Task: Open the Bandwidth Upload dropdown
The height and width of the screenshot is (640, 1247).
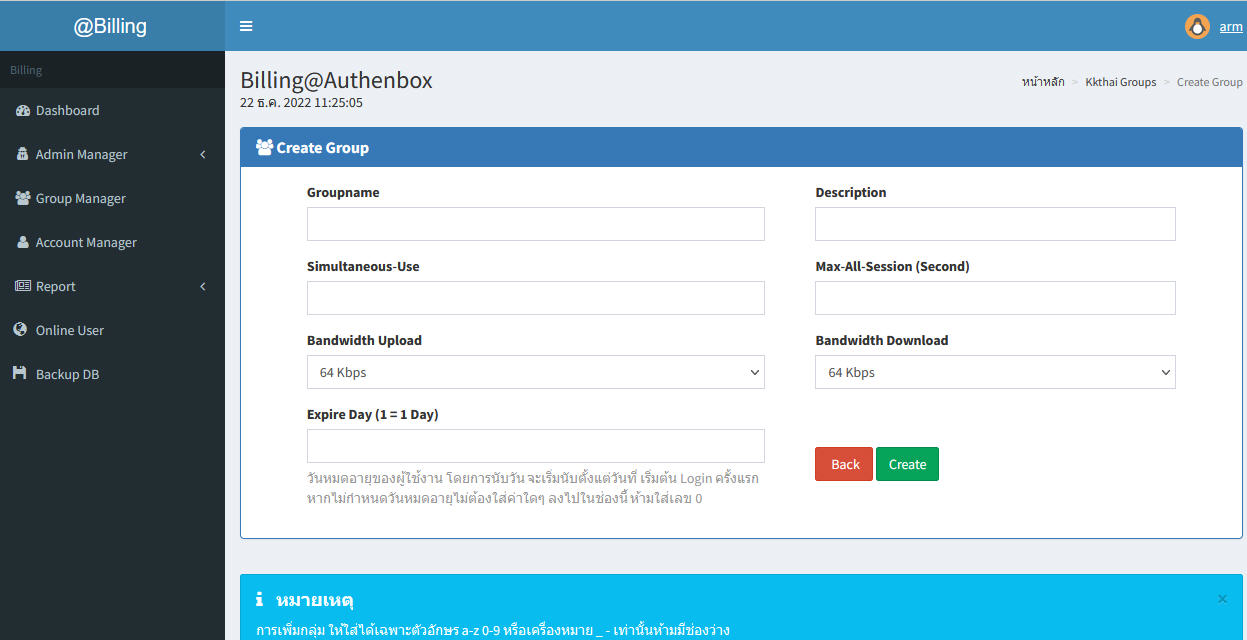Action: click(x=535, y=372)
